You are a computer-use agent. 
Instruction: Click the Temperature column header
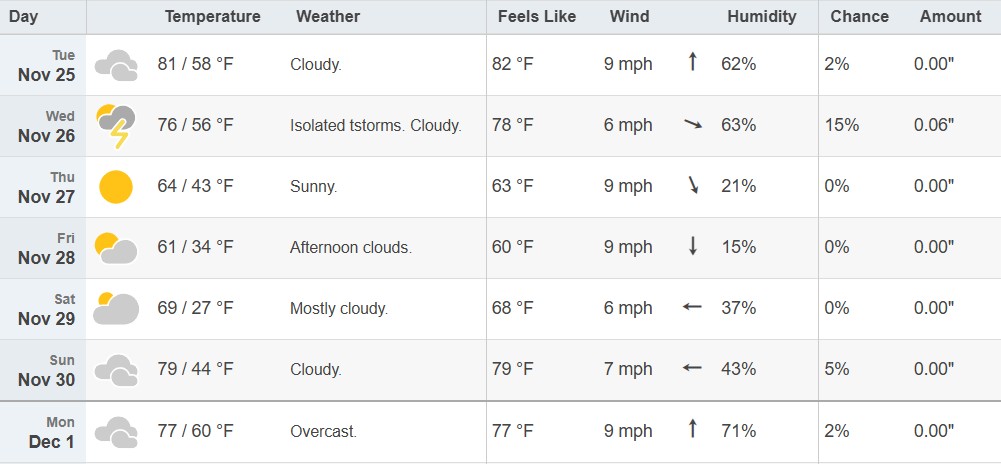pos(212,16)
